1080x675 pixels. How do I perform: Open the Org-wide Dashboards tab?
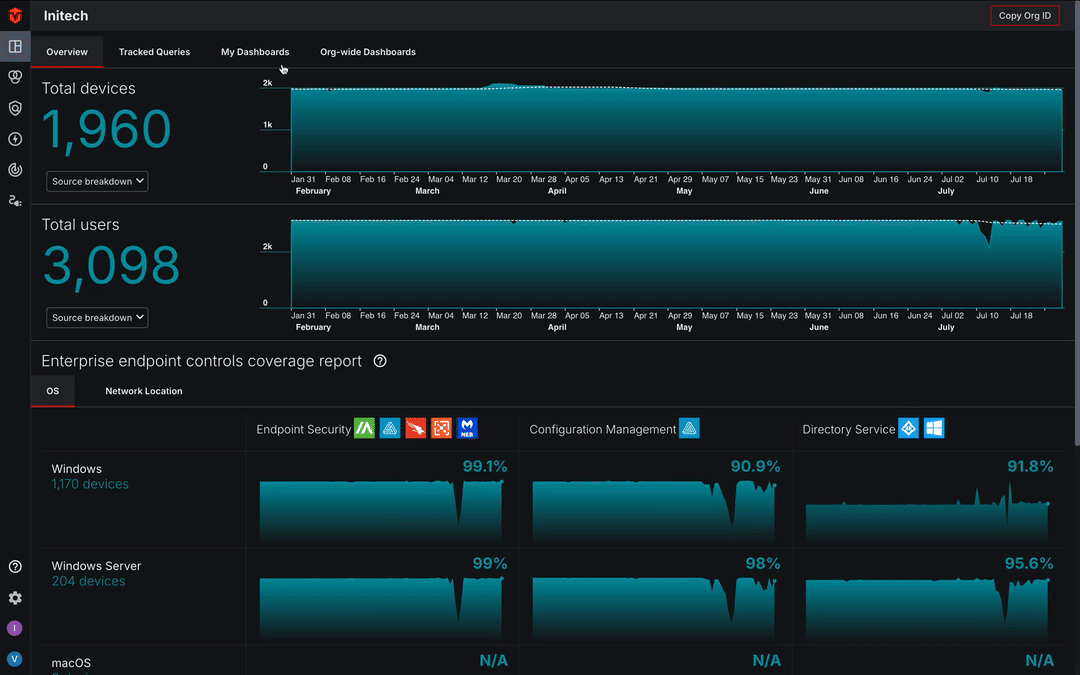[x=368, y=52]
